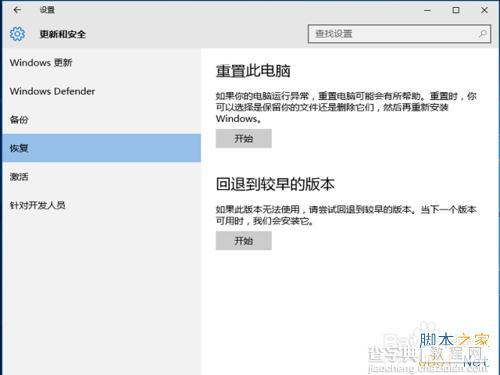Click 开始 under 回退到较早的版本
Image resolution: width=500 pixels, height=375 pixels.
pos(244,241)
